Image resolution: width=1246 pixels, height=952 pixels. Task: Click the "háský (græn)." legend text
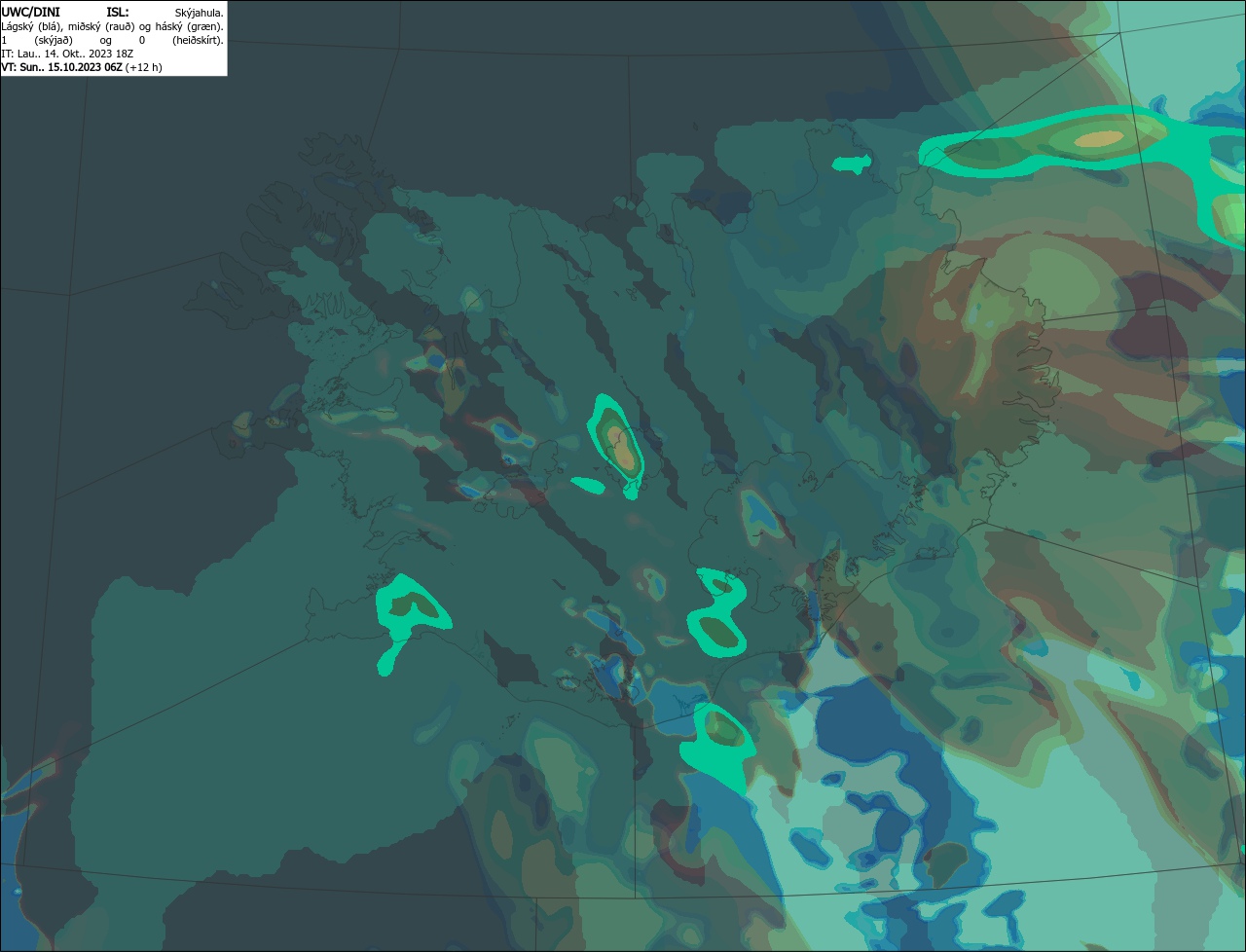coord(190,26)
